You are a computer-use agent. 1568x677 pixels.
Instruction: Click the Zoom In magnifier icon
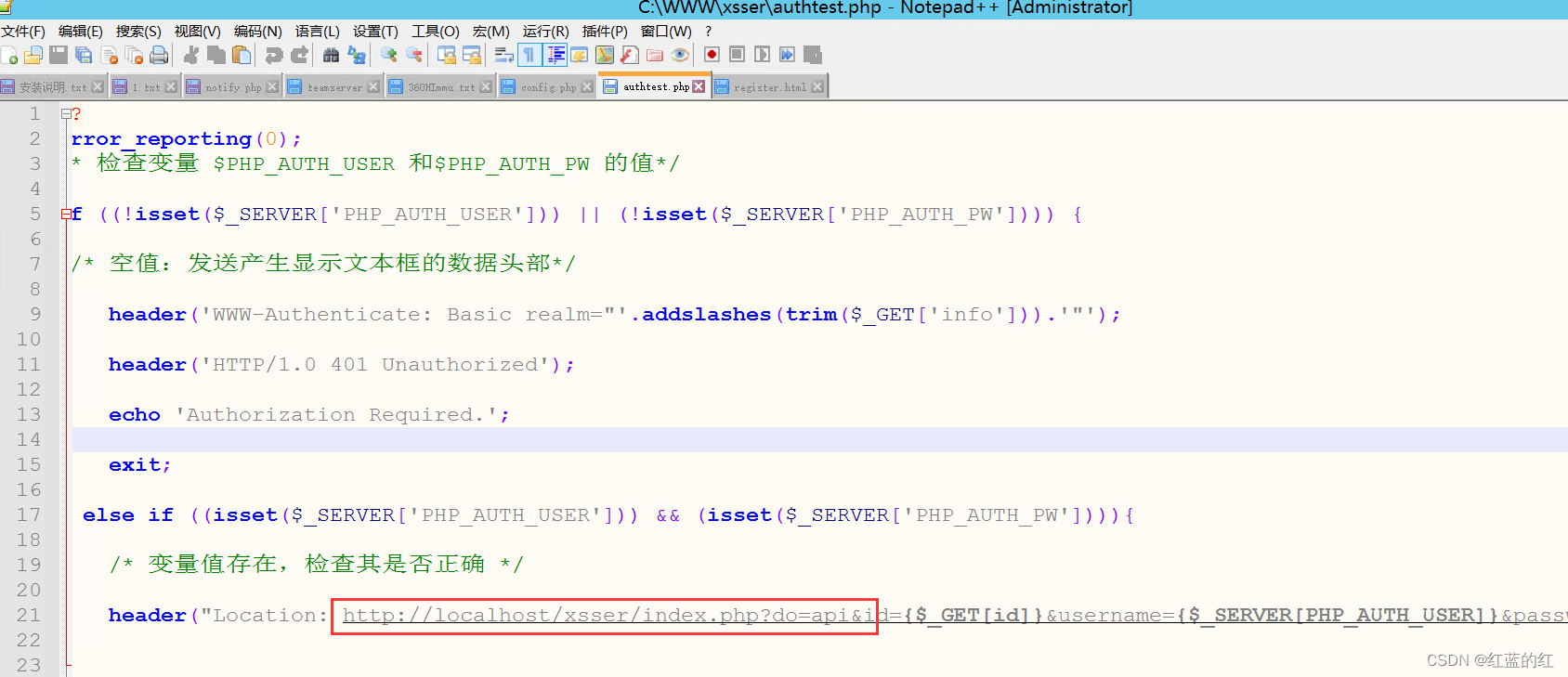pos(389,56)
